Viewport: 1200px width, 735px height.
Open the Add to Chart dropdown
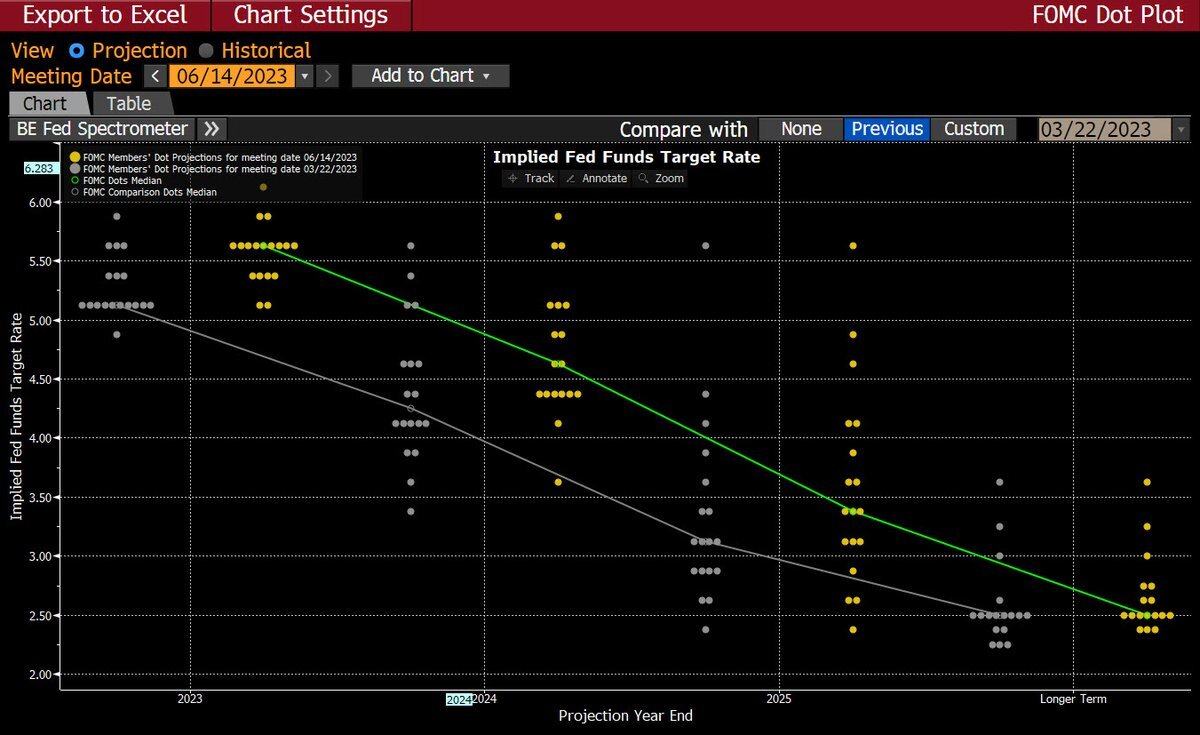(430, 76)
